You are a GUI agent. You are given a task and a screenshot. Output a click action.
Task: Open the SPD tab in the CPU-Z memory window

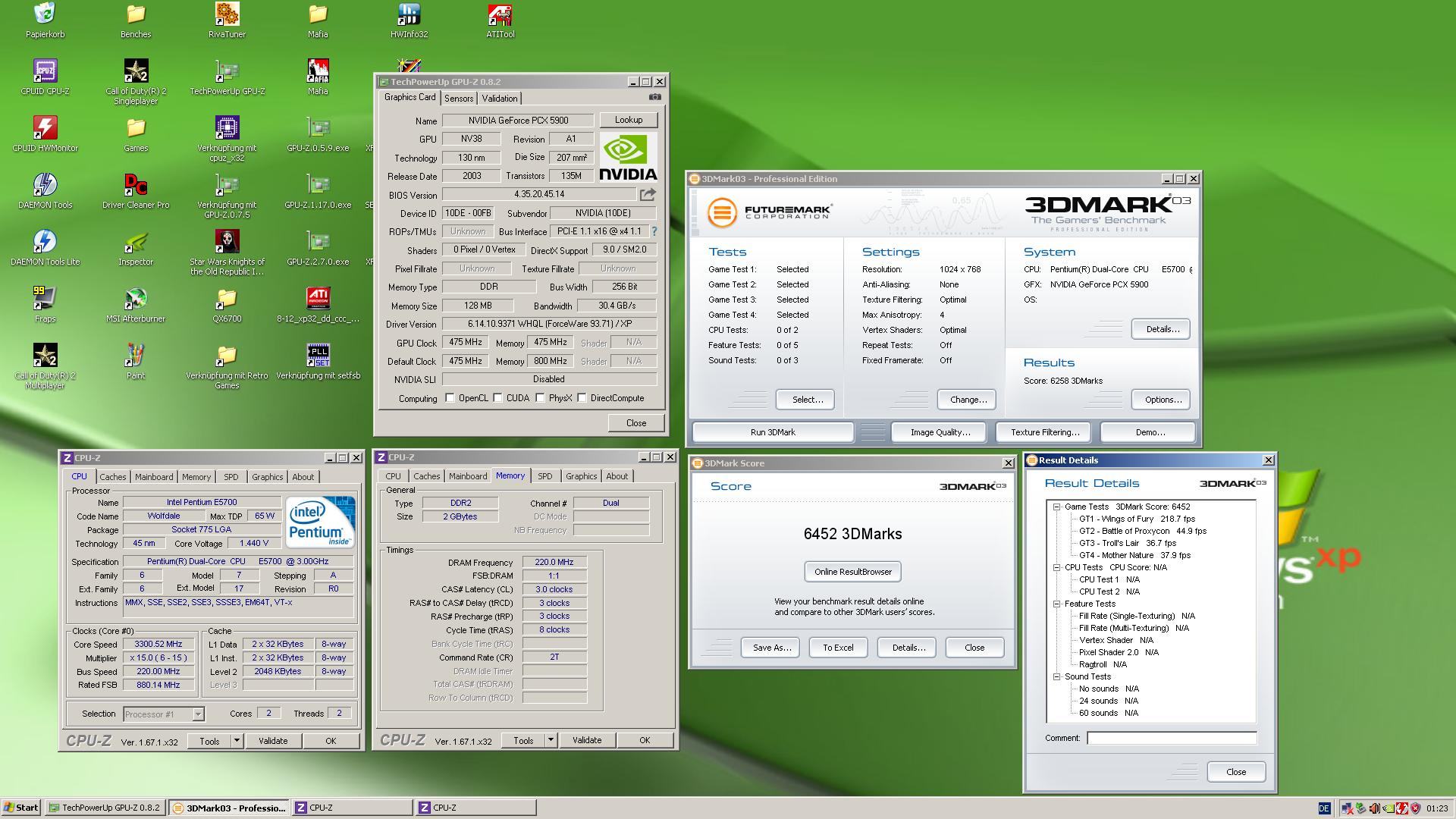(544, 476)
